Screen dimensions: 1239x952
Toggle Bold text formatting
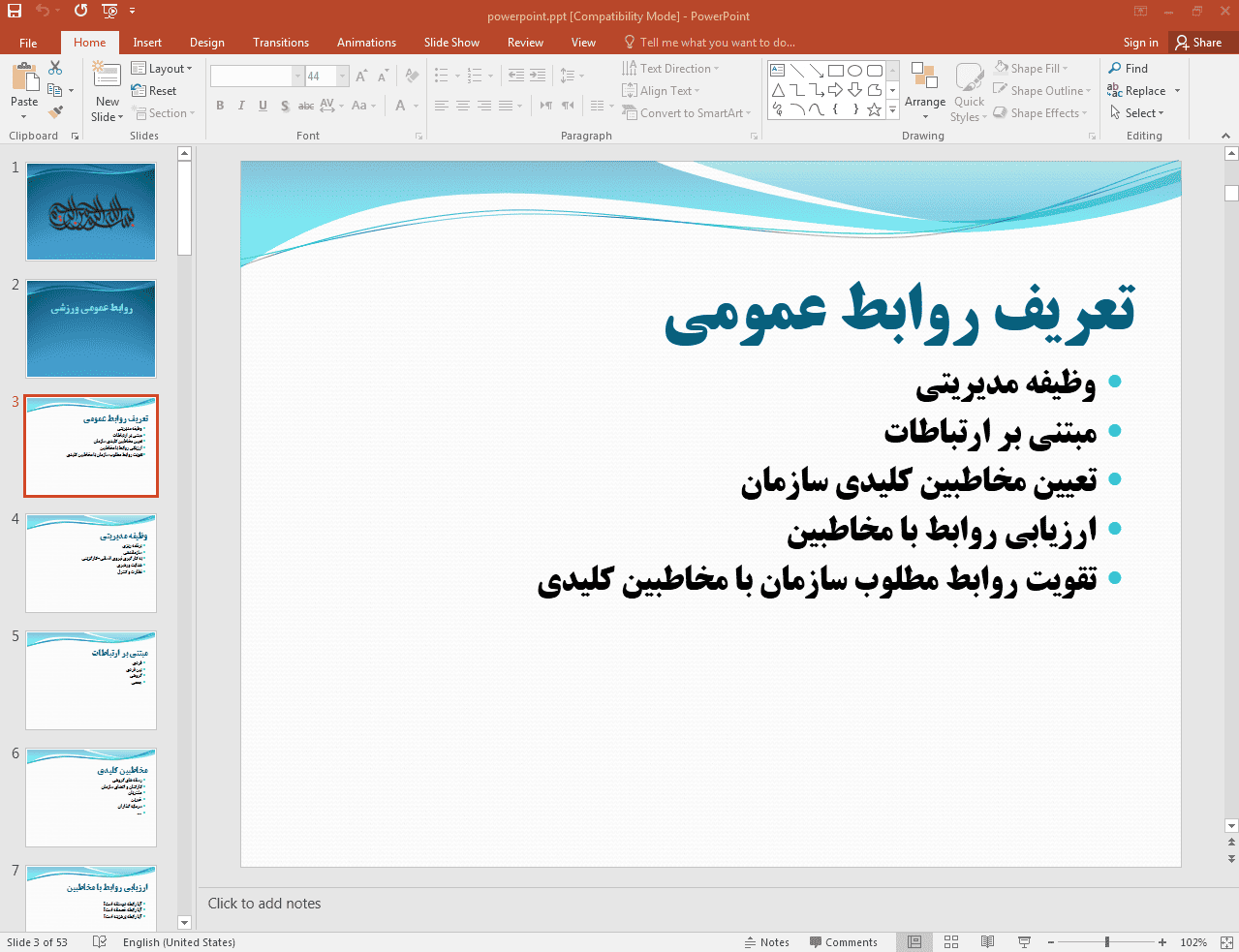click(220, 106)
